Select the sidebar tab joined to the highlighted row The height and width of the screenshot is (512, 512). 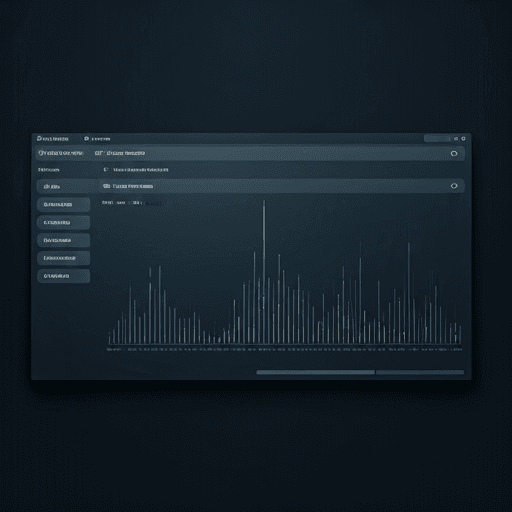point(67,186)
